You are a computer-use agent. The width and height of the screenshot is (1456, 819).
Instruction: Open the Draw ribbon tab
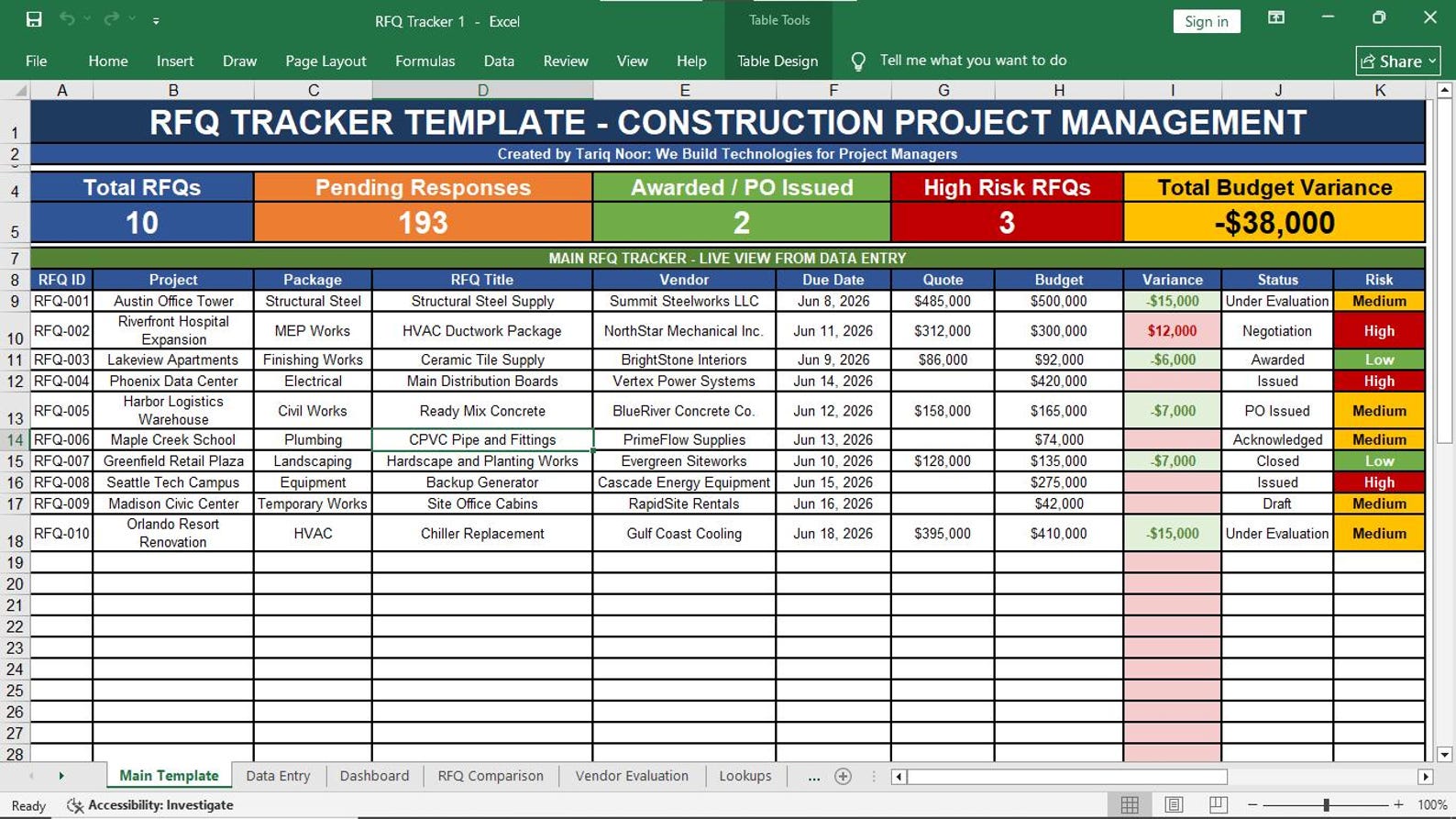click(239, 61)
